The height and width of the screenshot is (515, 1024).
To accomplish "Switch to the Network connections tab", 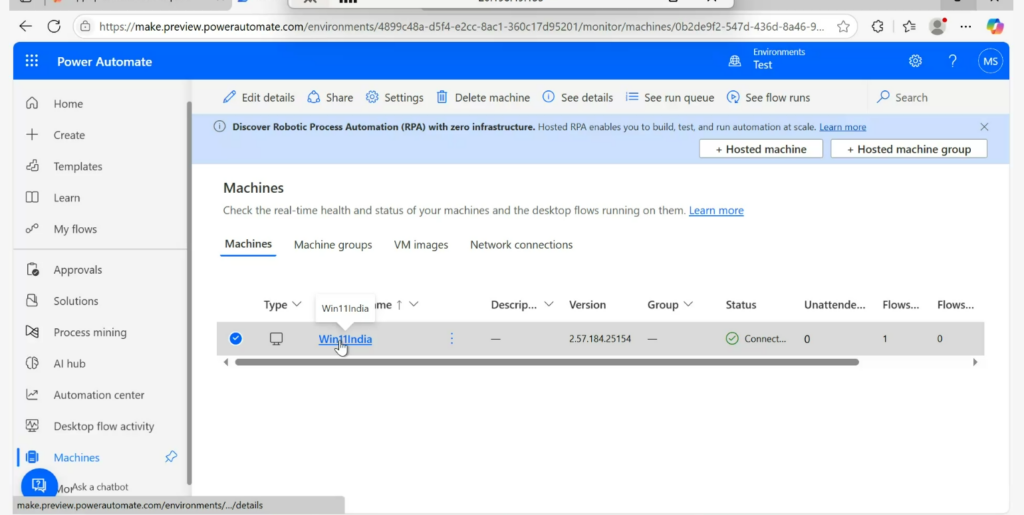I will point(521,245).
